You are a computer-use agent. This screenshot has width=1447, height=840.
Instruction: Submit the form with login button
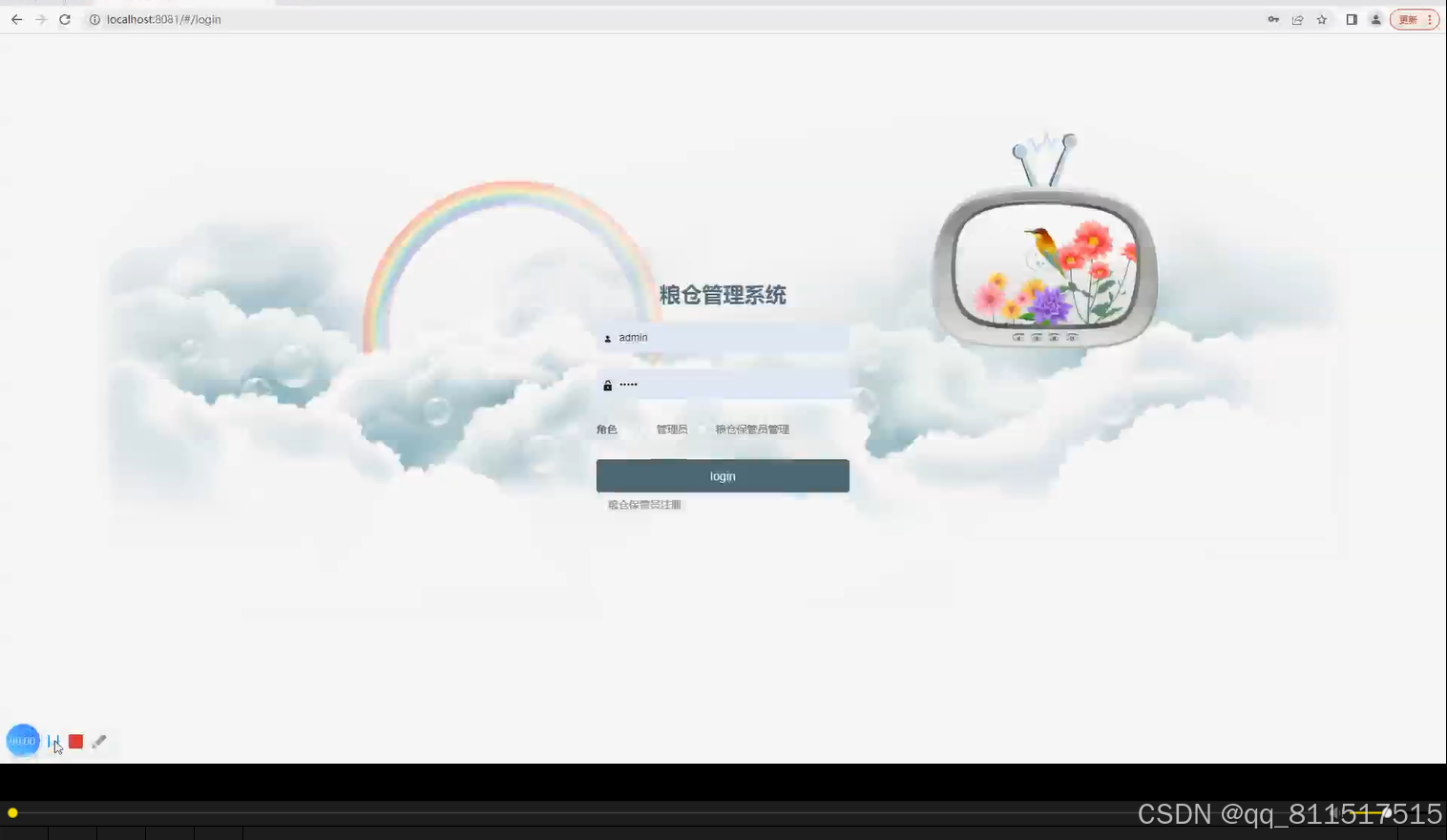pyautogui.click(x=723, y=476)
